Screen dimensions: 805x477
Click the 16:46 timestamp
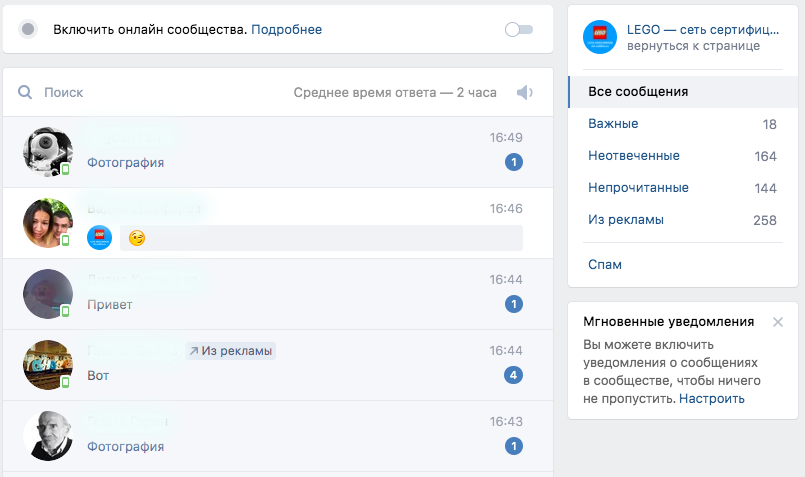pos(506,208)
